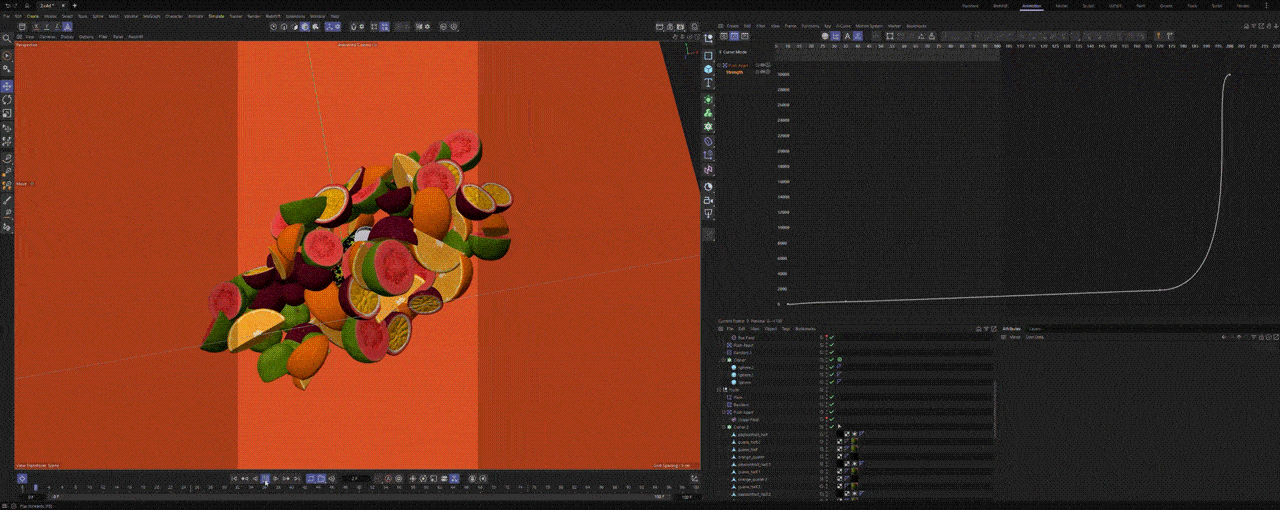Click the search magnifier icon

click(x=7, y=39)
